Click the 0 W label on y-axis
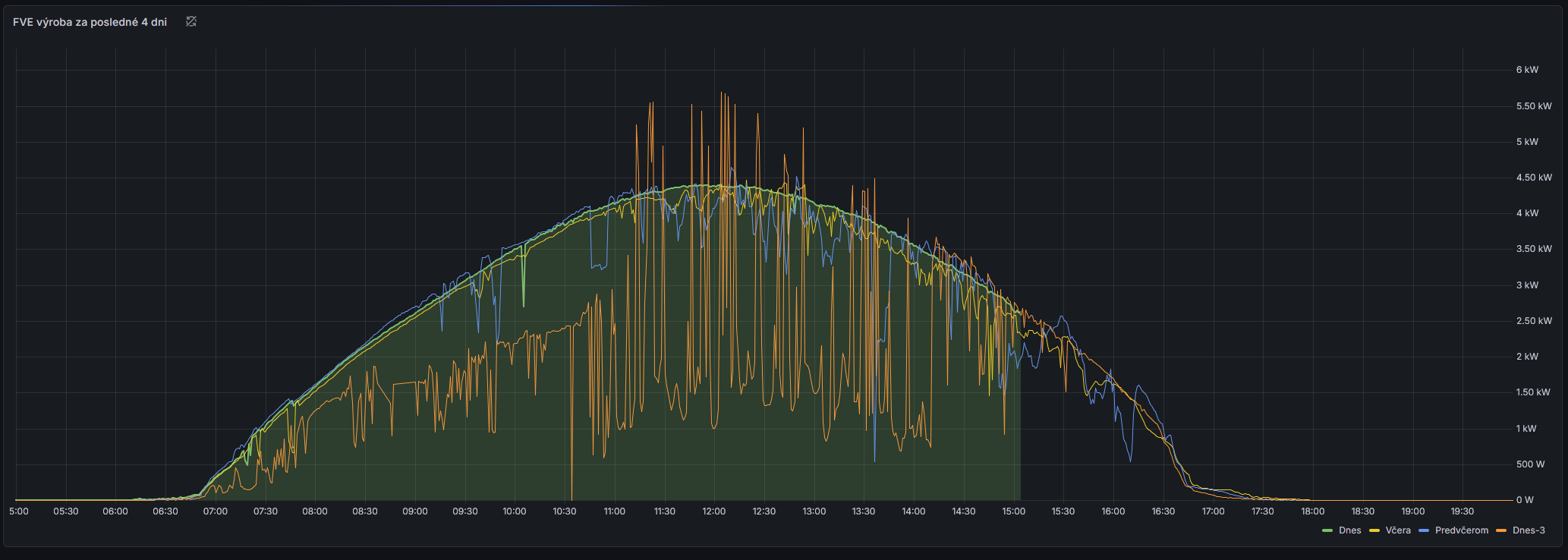1568x560 pixels. (1525, 500)
